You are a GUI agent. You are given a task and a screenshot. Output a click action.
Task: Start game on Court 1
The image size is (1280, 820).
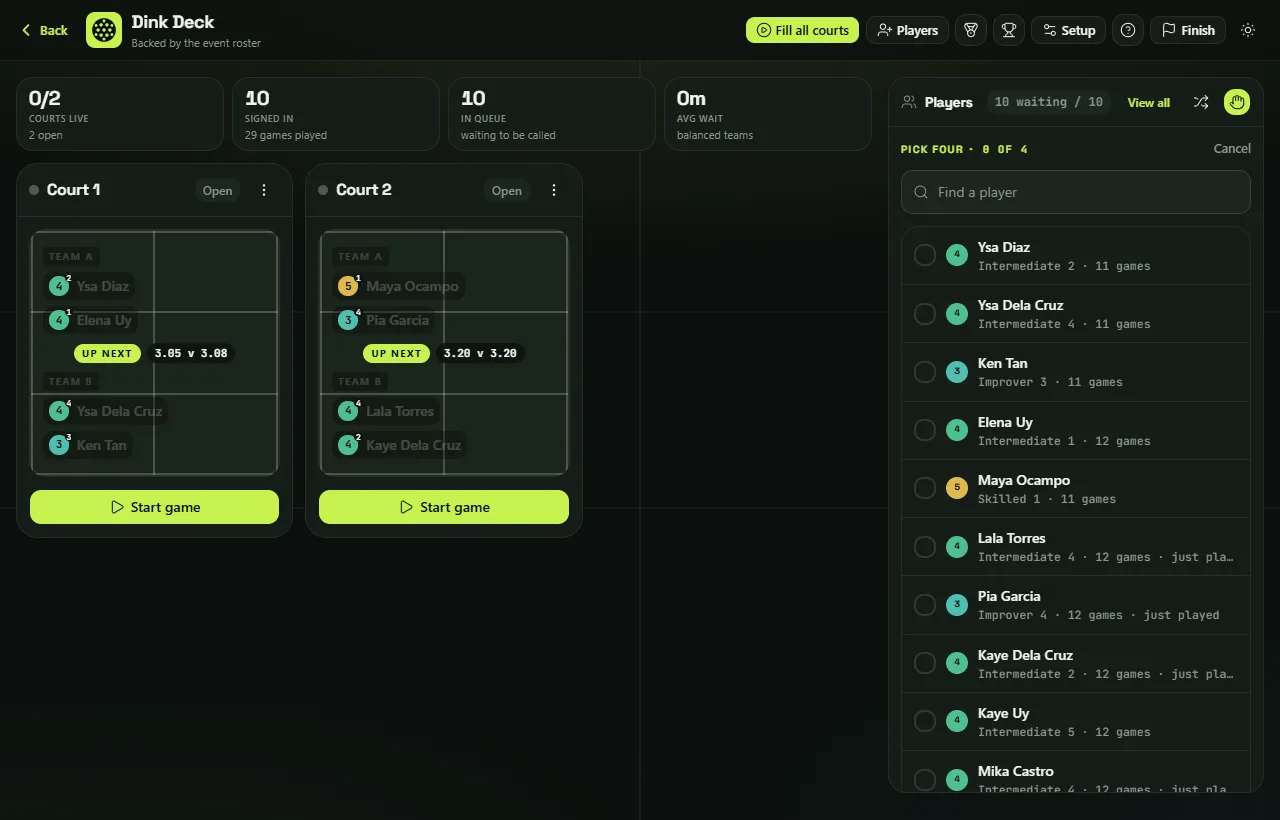click(154, 507)
